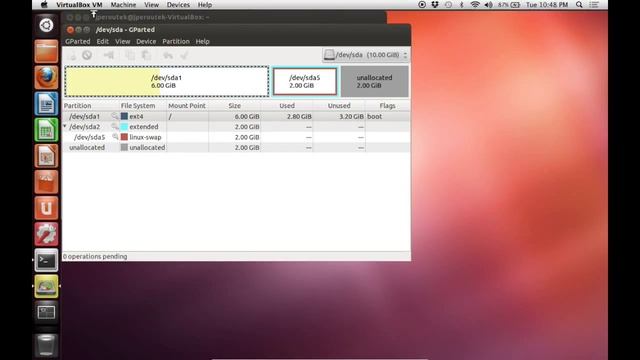Select the /dev/sda5 block in disk map
Screen dimensions: 640x360
click(305, 81)
